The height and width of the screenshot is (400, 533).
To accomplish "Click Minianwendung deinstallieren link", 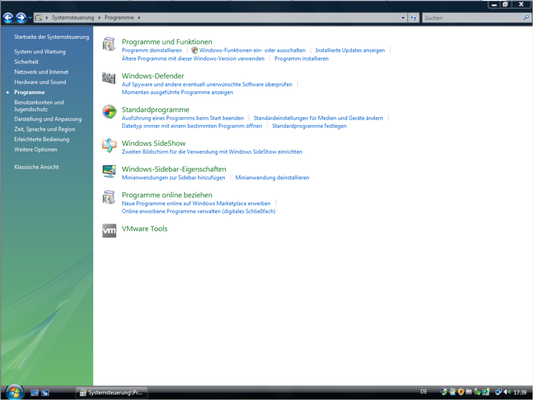I will pyautogui.click(x=272, y=177).
